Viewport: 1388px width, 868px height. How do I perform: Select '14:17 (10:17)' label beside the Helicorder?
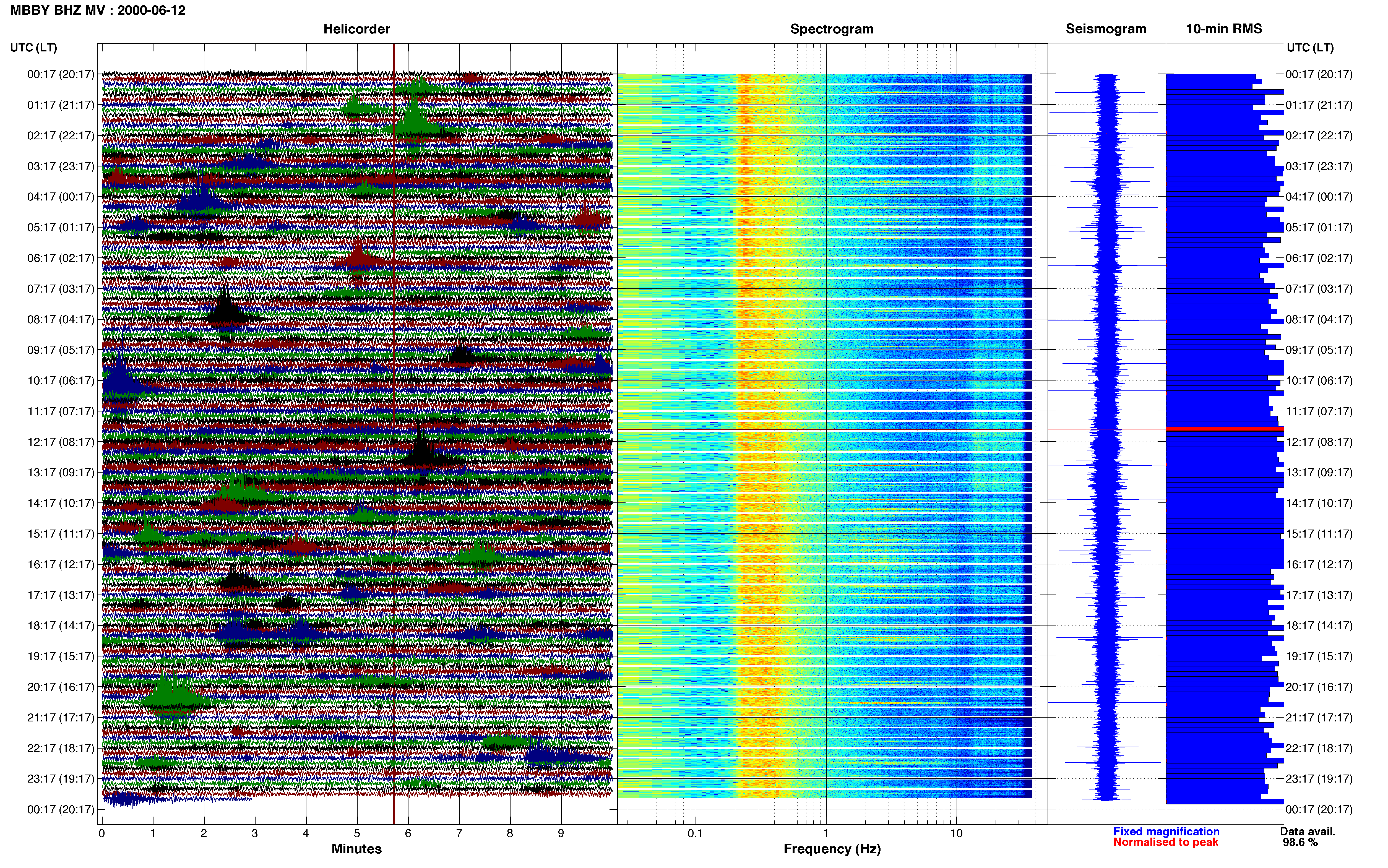coord(61,504)
